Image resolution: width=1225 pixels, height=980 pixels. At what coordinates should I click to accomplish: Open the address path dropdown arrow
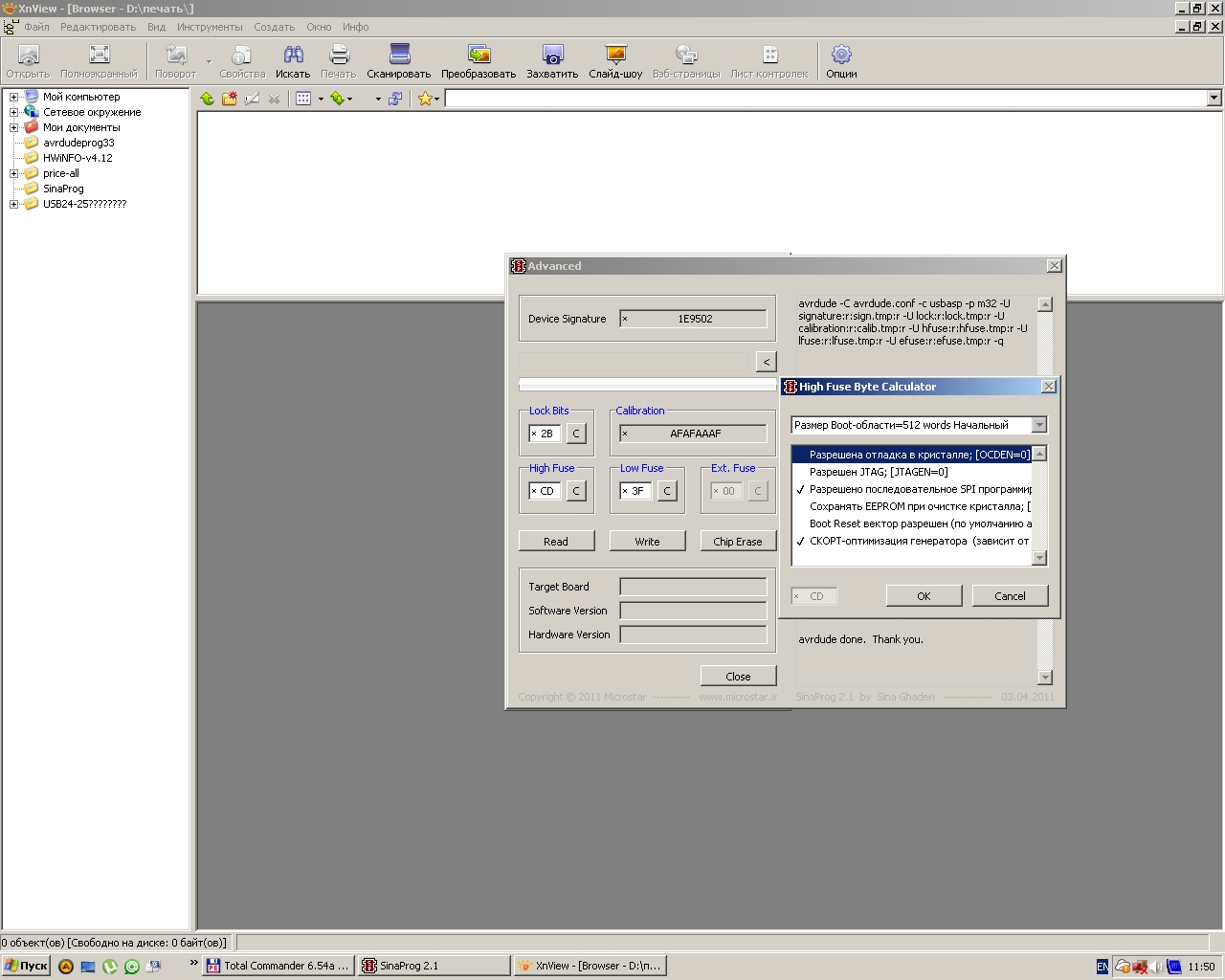(x=1214, y=98)
